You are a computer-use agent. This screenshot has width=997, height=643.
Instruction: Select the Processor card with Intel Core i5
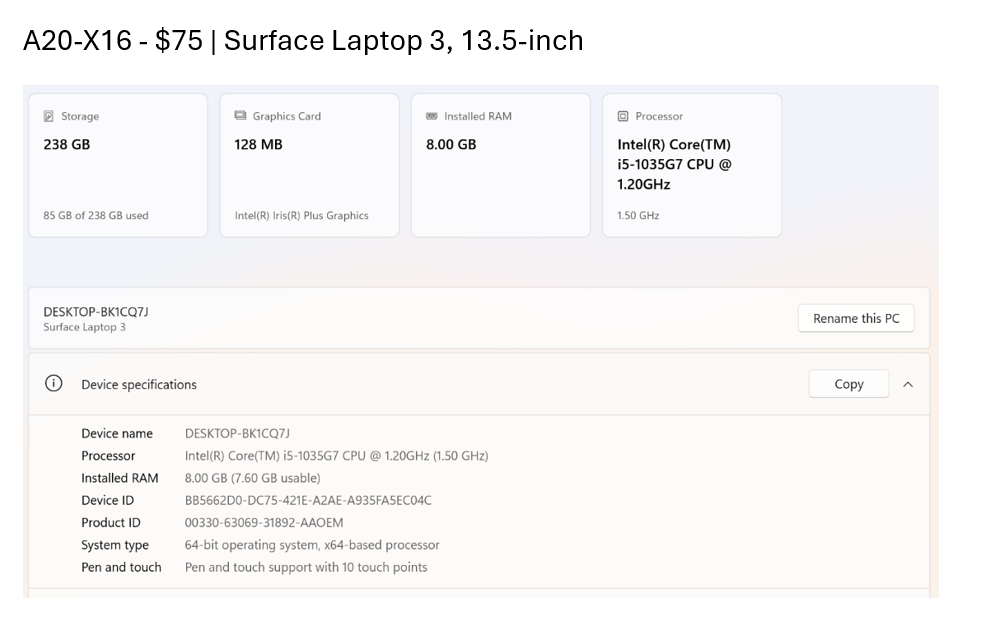pos(691,164)
